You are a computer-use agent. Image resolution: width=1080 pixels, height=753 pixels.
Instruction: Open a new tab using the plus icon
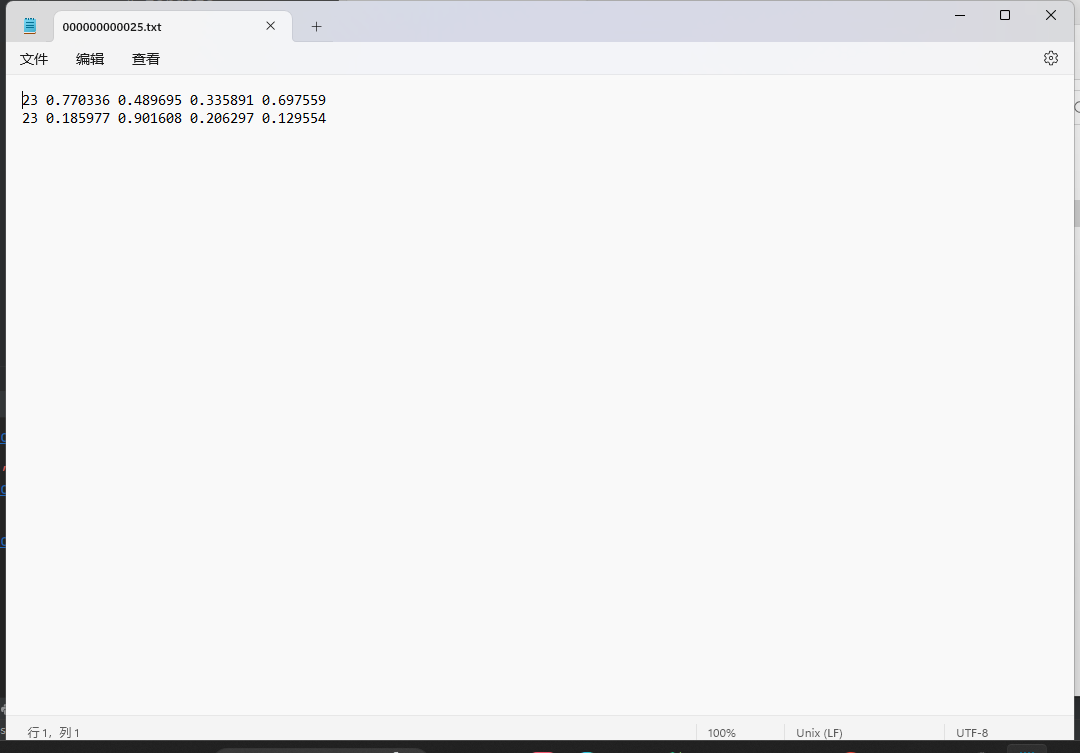(316, 27)
